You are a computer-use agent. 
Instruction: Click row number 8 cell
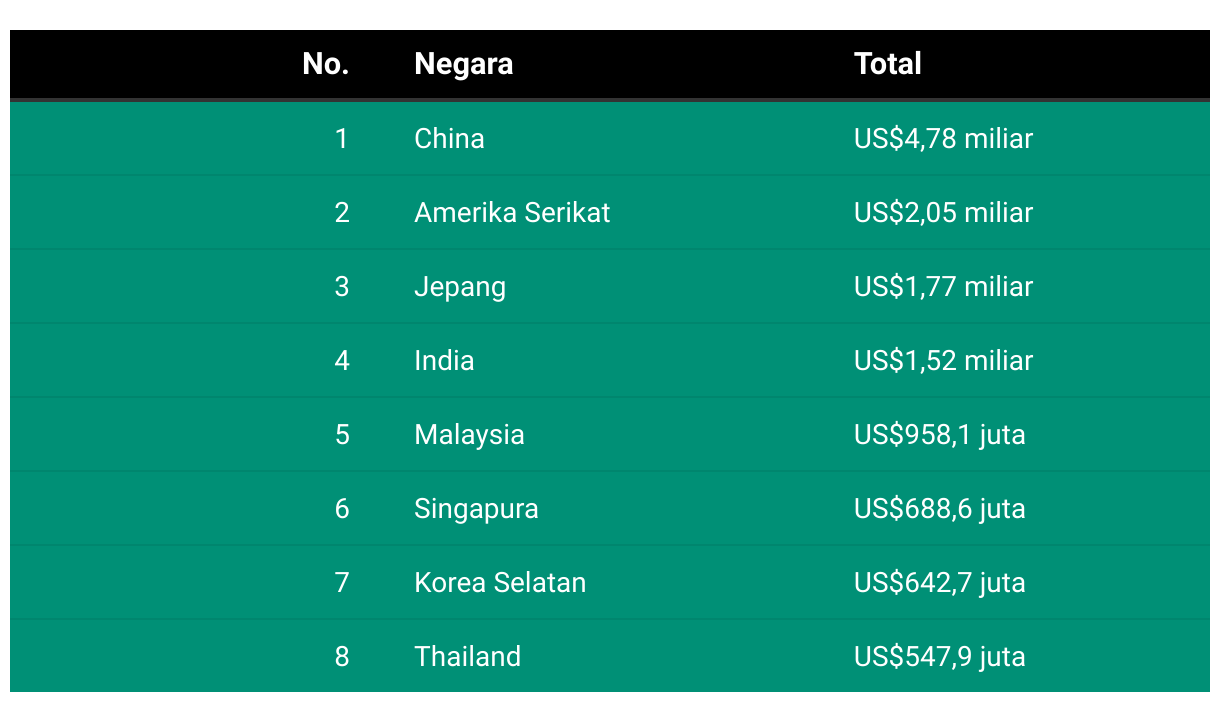click(x=342, y=656)
